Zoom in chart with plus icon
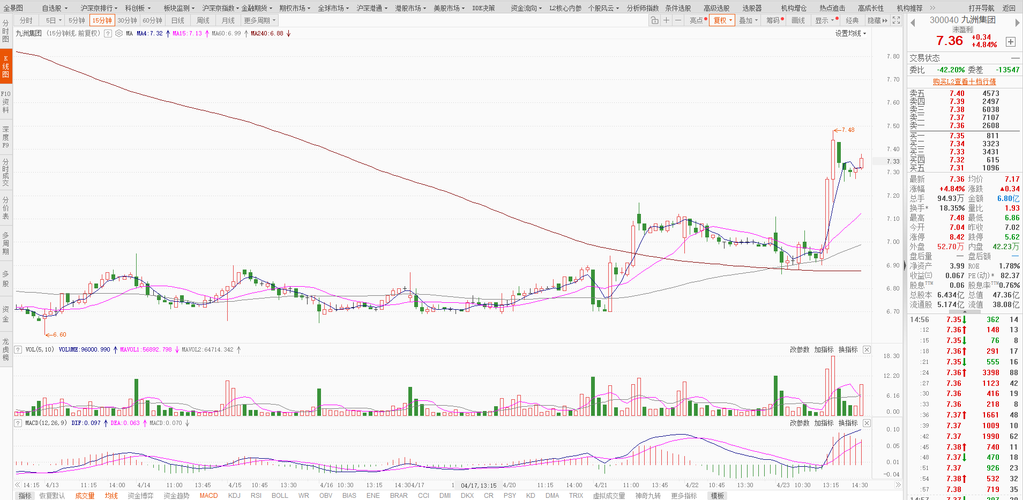The width and height of the screenshot is (1023, 500). tap(666, 20)
